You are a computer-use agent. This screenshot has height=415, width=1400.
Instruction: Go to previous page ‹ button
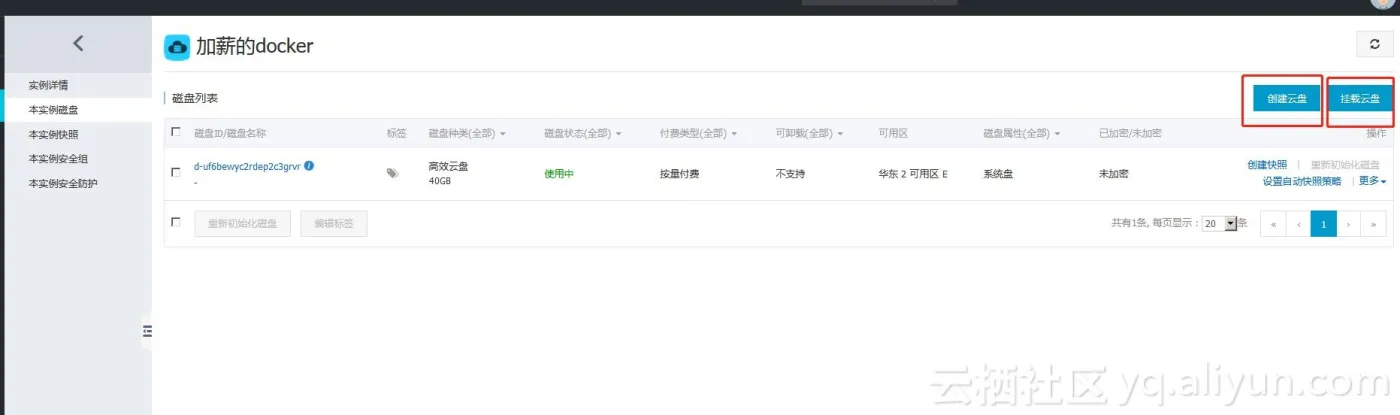click(x=1298, y=224)
